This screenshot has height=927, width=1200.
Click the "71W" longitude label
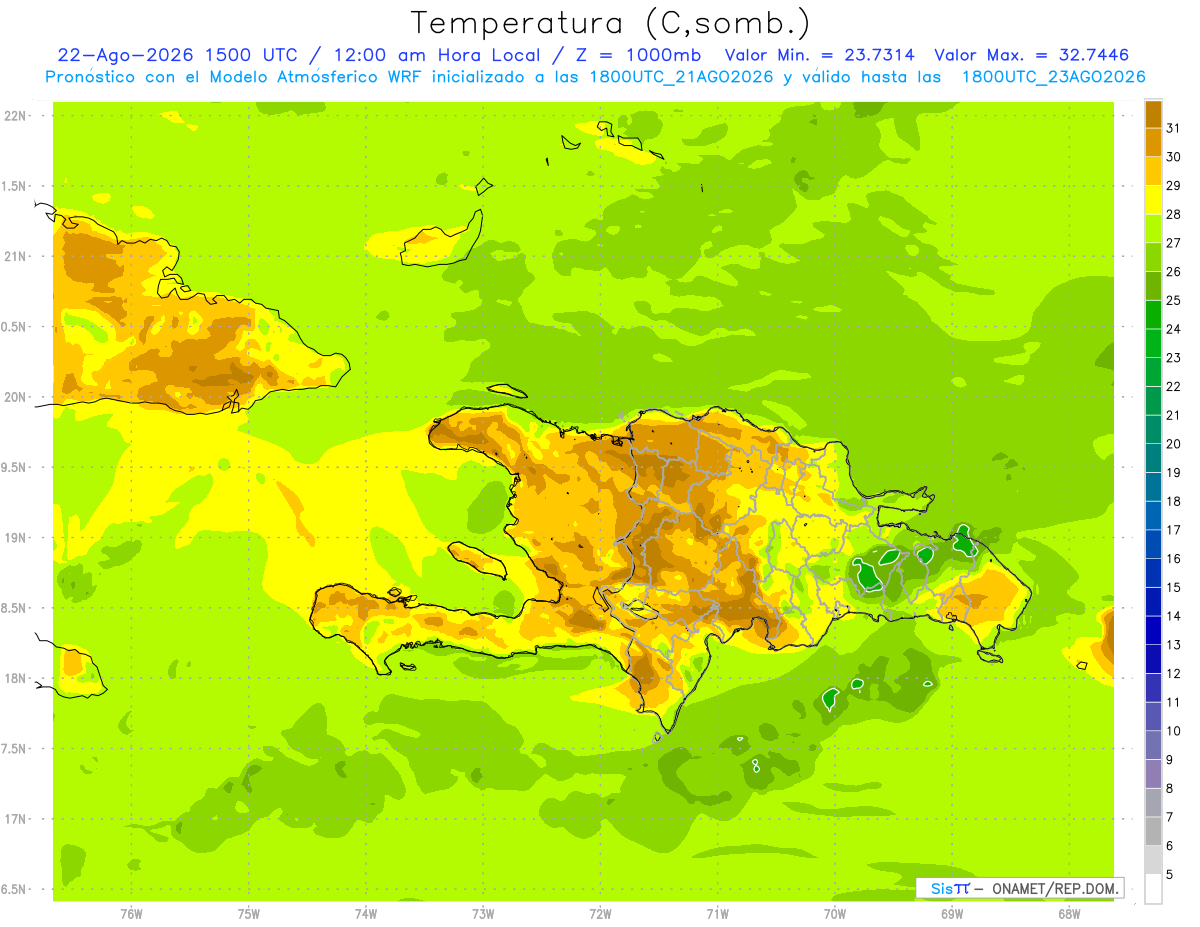coord(717,913)
